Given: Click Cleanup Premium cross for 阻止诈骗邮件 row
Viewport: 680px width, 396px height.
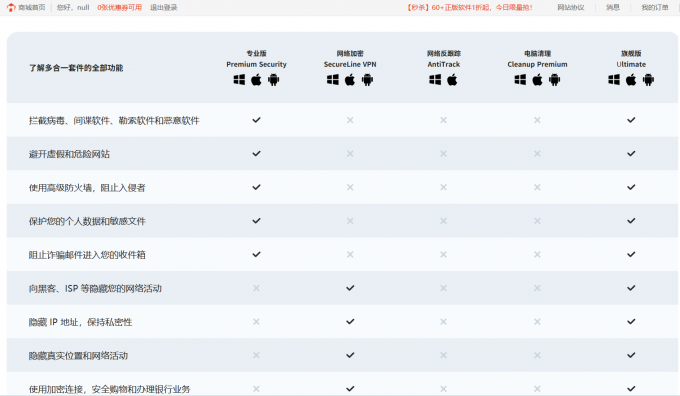Looking at the screenshot, I should point(537,255).
